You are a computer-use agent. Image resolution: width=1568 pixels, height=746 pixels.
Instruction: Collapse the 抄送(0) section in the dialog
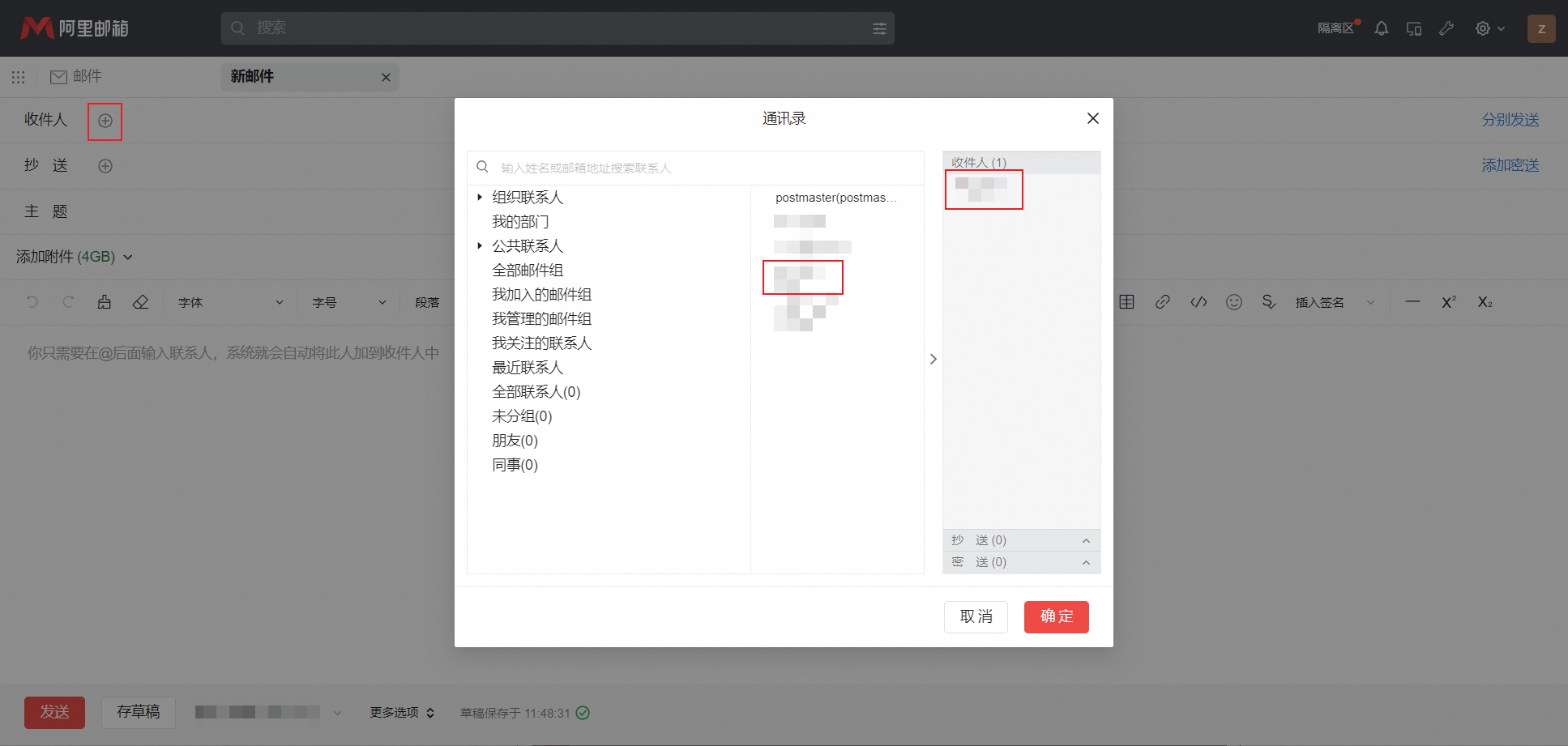click(1086, 539)
